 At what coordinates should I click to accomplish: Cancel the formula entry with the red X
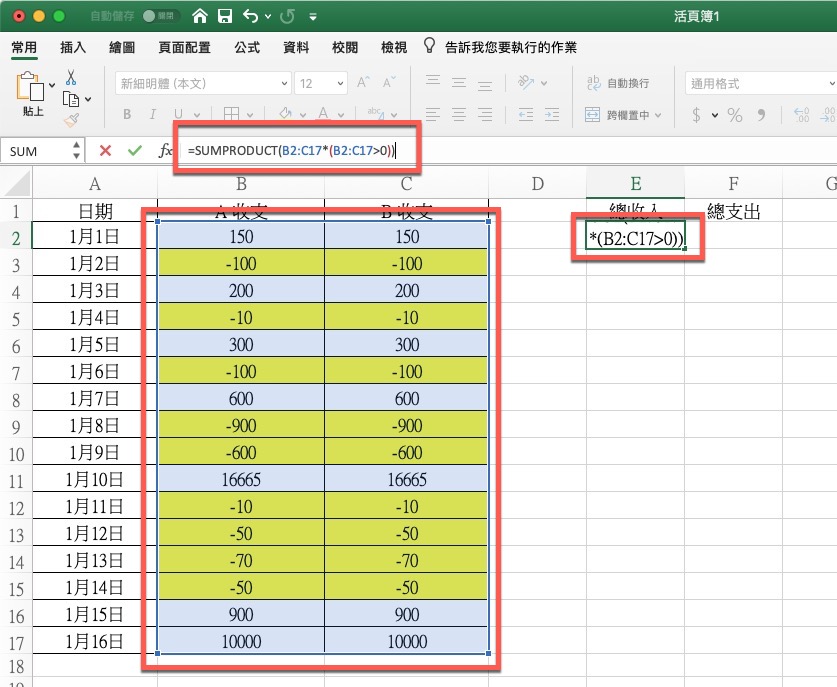coord(105,150)
